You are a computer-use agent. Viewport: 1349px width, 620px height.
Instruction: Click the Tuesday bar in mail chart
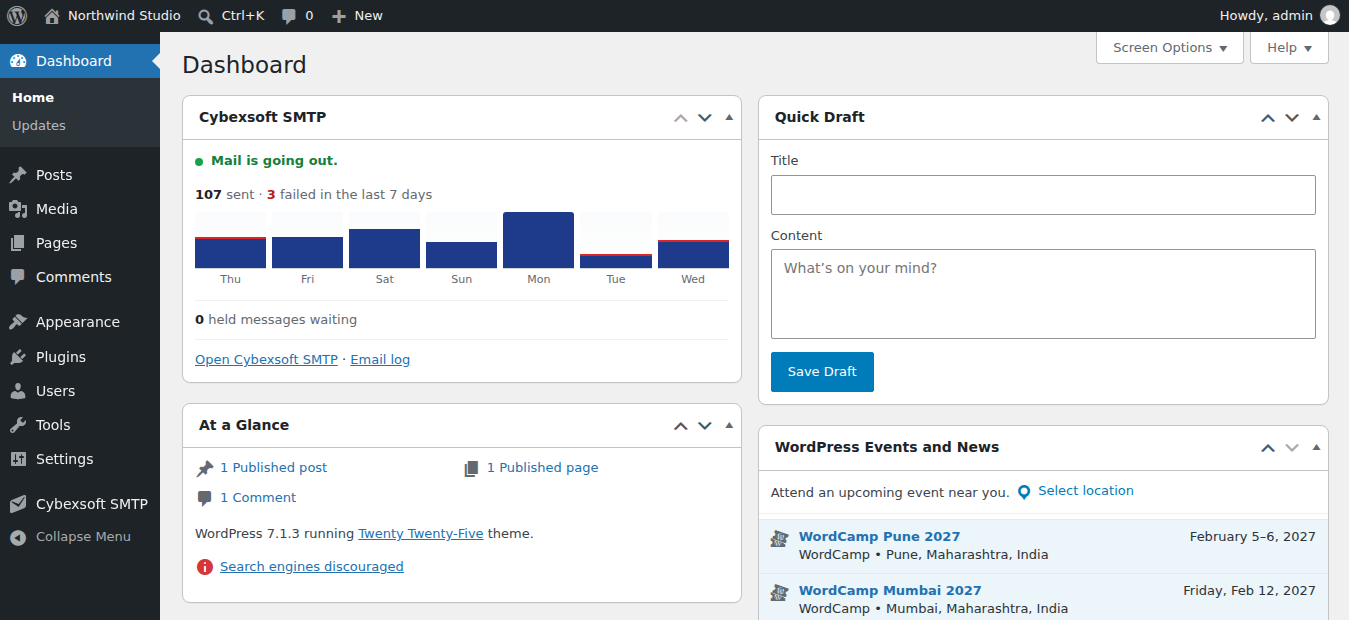click(x=615, y=261)
